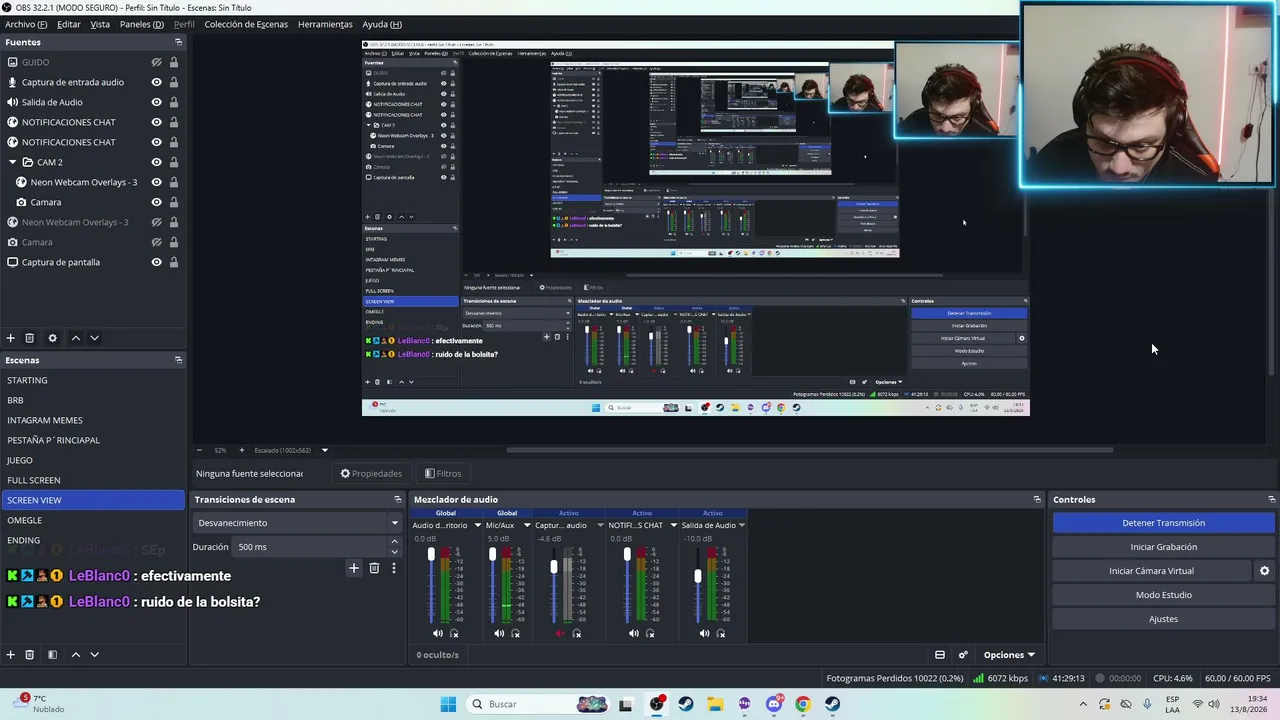Move source up with Fuentes arrow
The image size is (1280, 720).
tap(75, 338)
